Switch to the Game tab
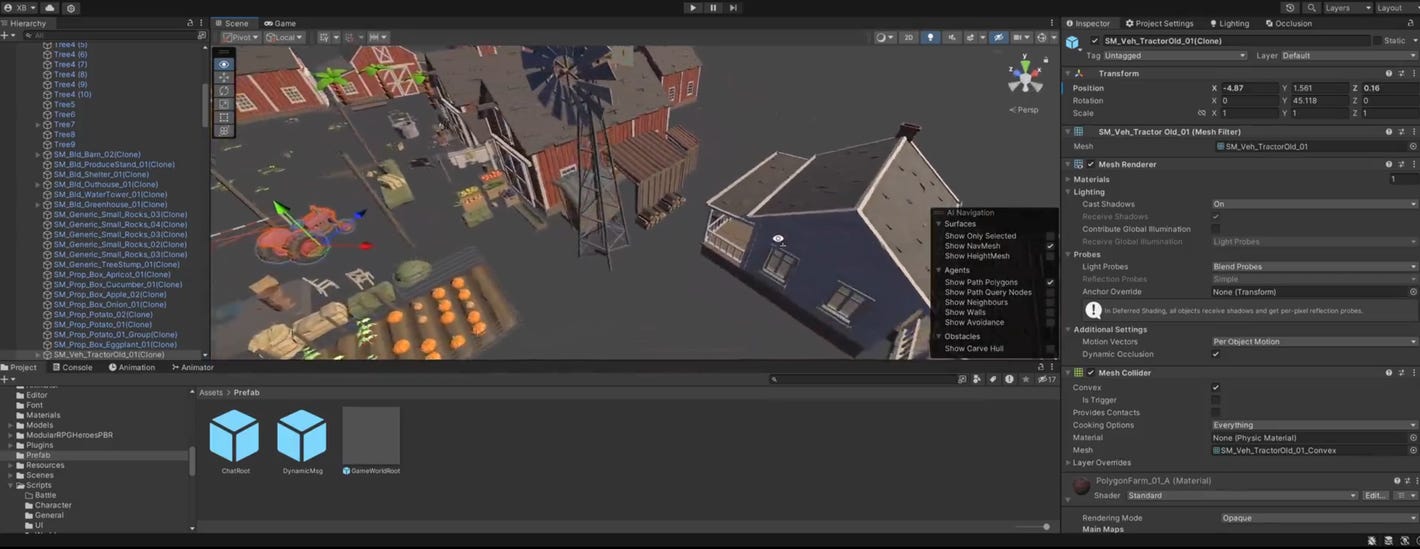 [x=280, y=23]
